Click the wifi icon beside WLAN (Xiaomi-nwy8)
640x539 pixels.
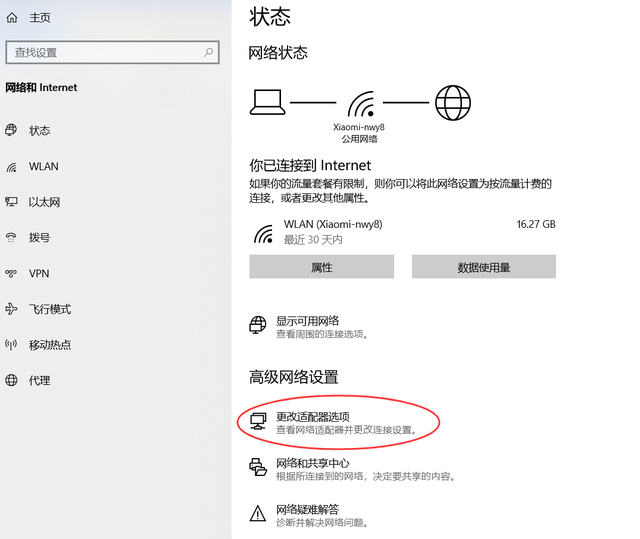(x=264, y=233)
